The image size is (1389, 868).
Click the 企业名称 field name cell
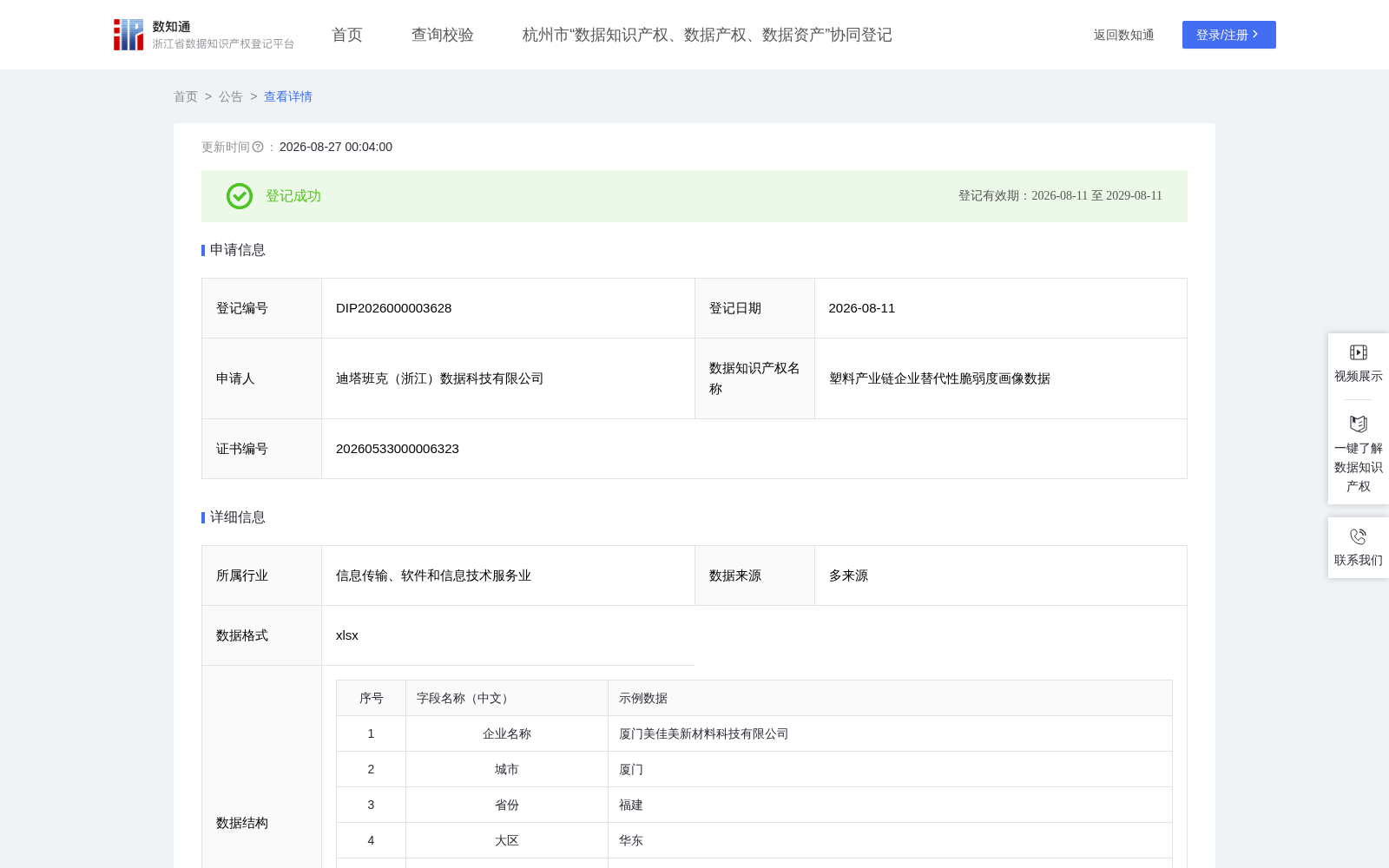coord(507,733)
